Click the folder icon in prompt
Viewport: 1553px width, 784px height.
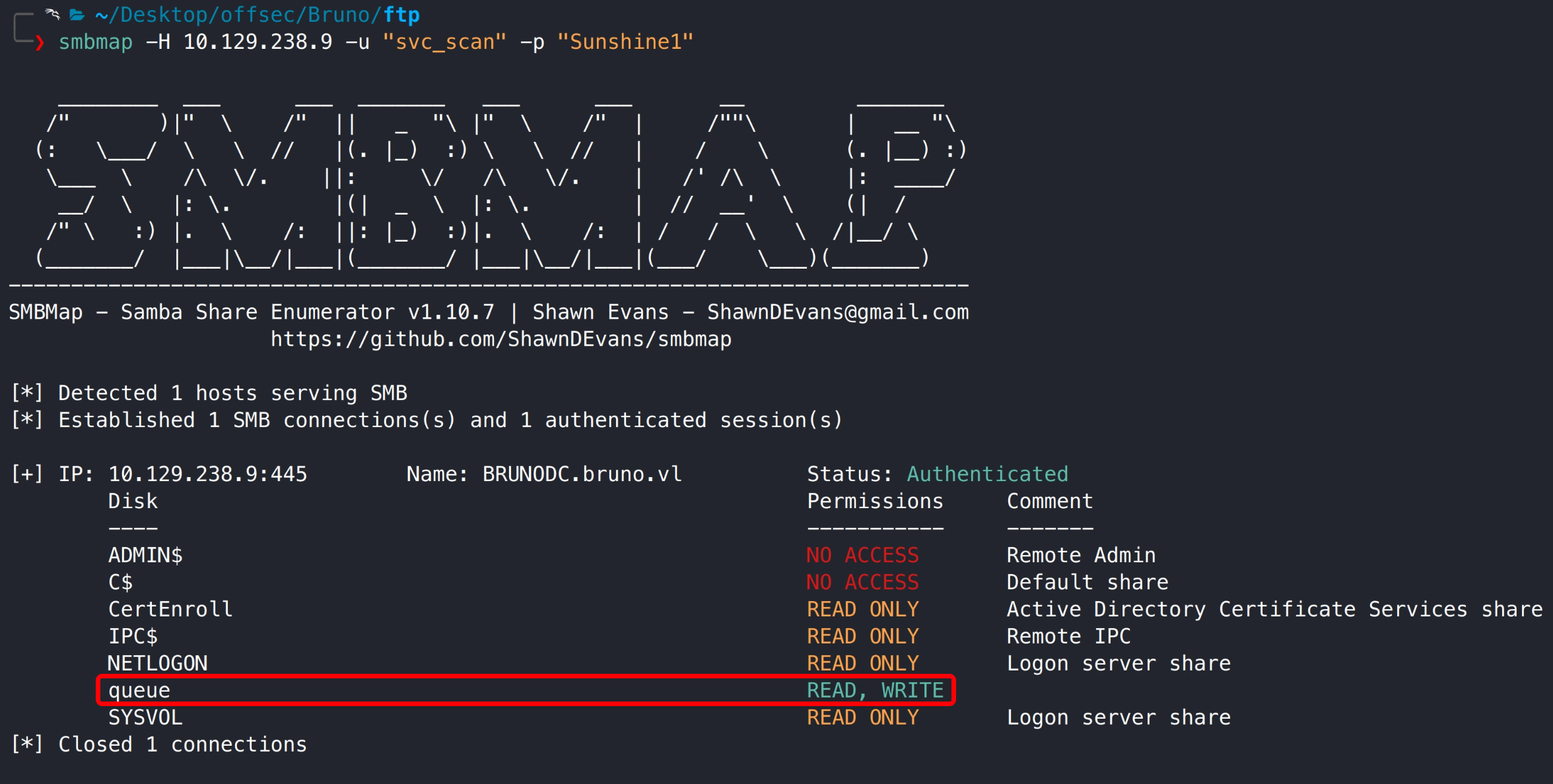[x=77, y=15]
